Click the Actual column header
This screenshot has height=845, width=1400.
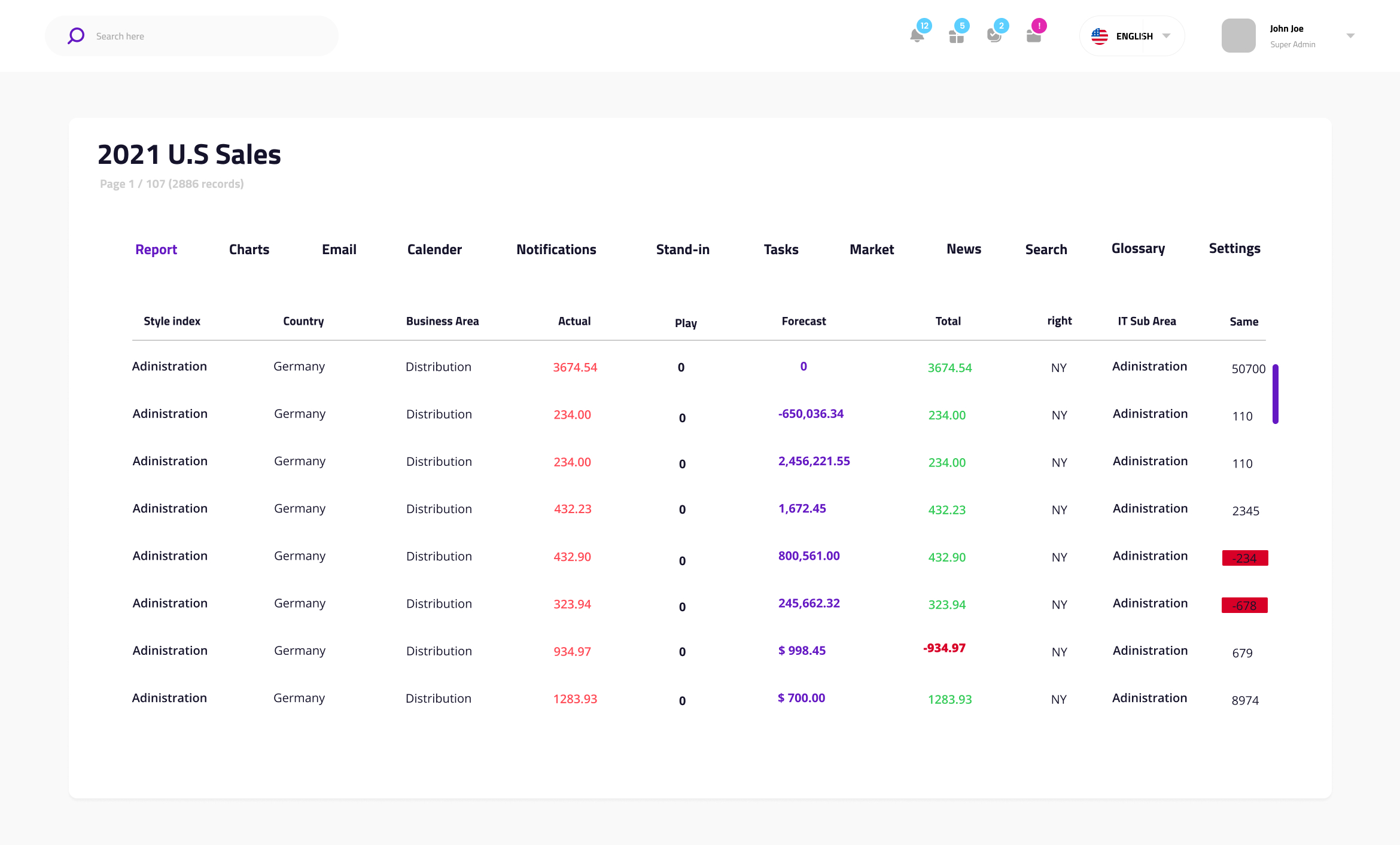[574, 321]
